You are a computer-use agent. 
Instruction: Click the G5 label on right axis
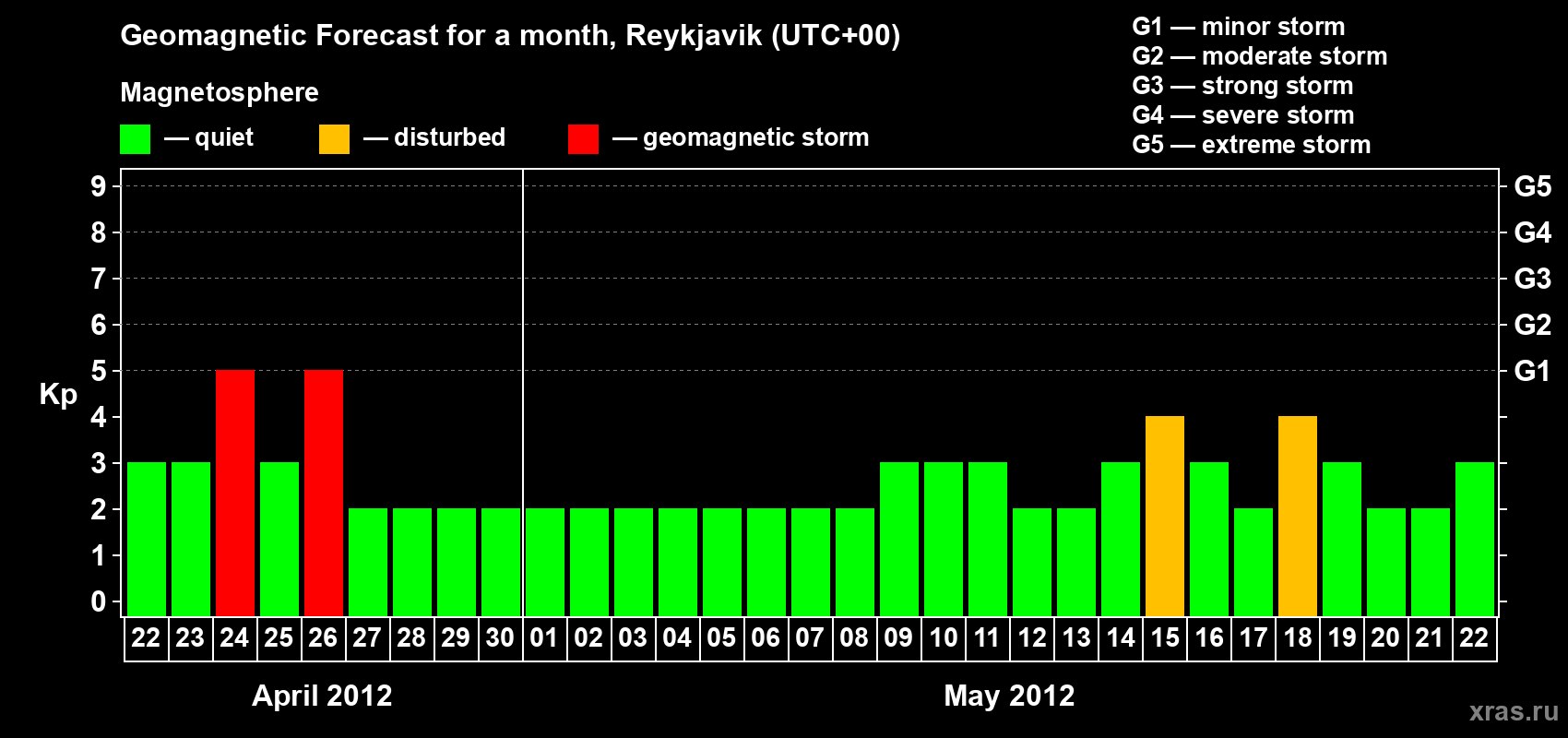(x=1532, y=186)
